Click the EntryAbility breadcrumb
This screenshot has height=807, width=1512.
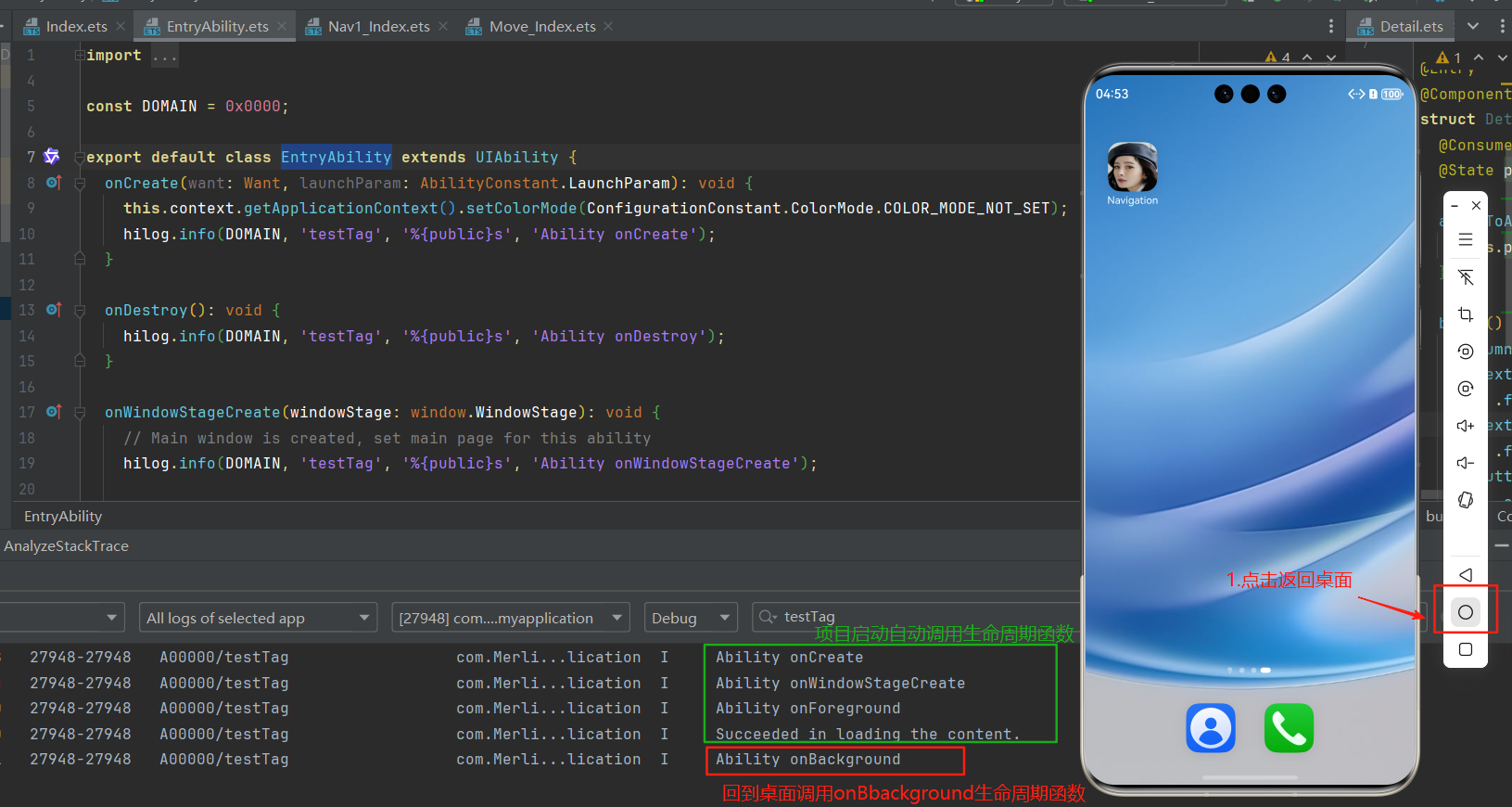[63, 516]
